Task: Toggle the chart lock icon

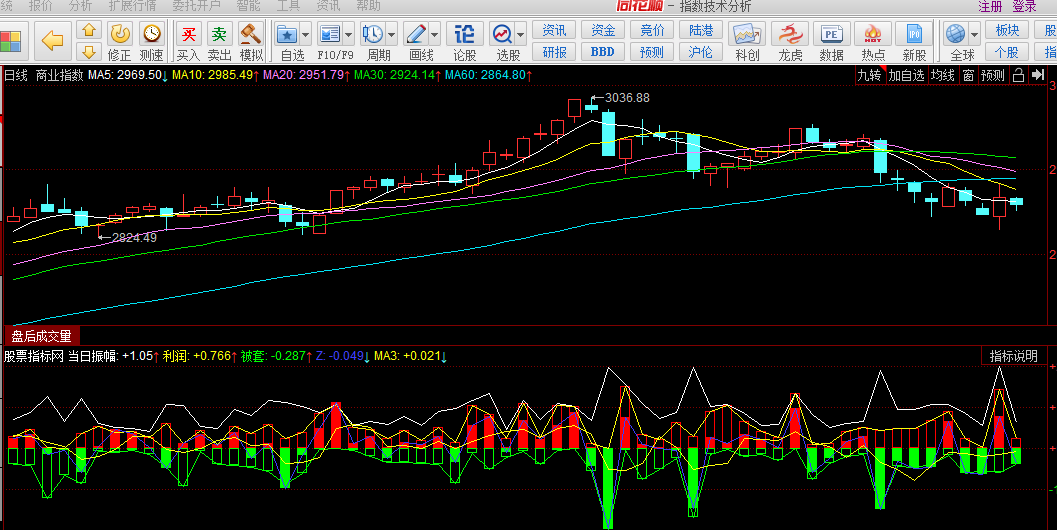Action: click(1018, 75)
